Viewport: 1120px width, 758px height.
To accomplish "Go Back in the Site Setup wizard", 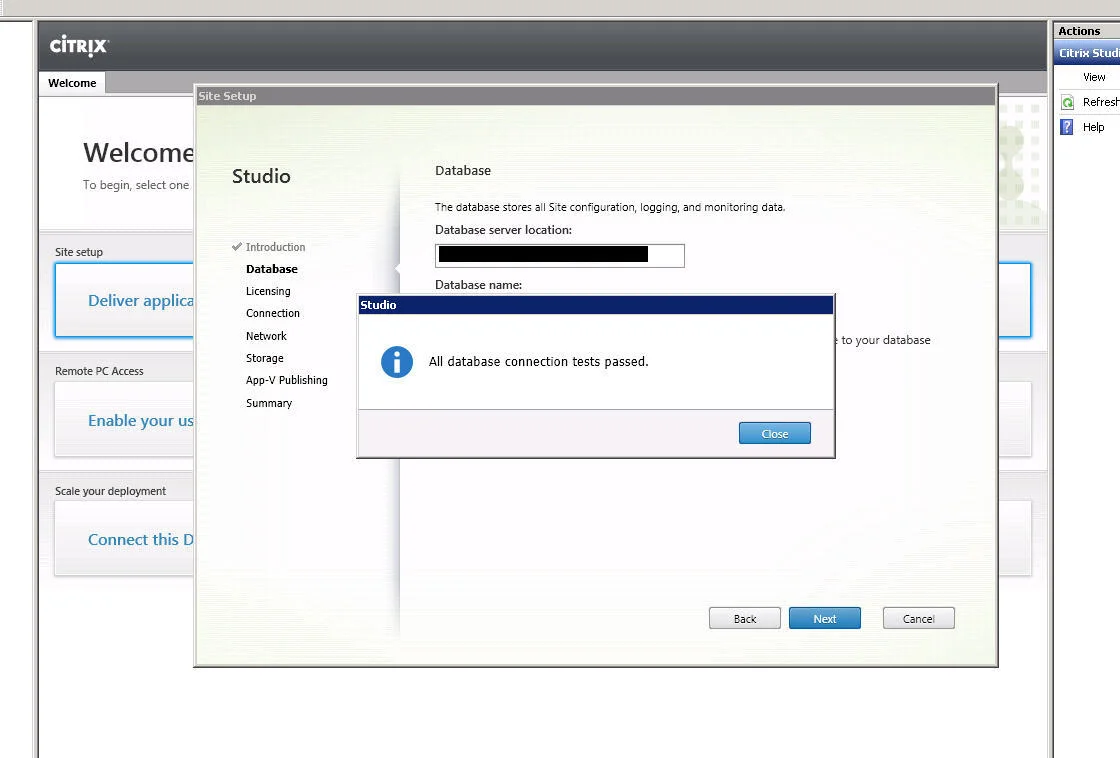I will pyautogui.click(x=744, y=619).
